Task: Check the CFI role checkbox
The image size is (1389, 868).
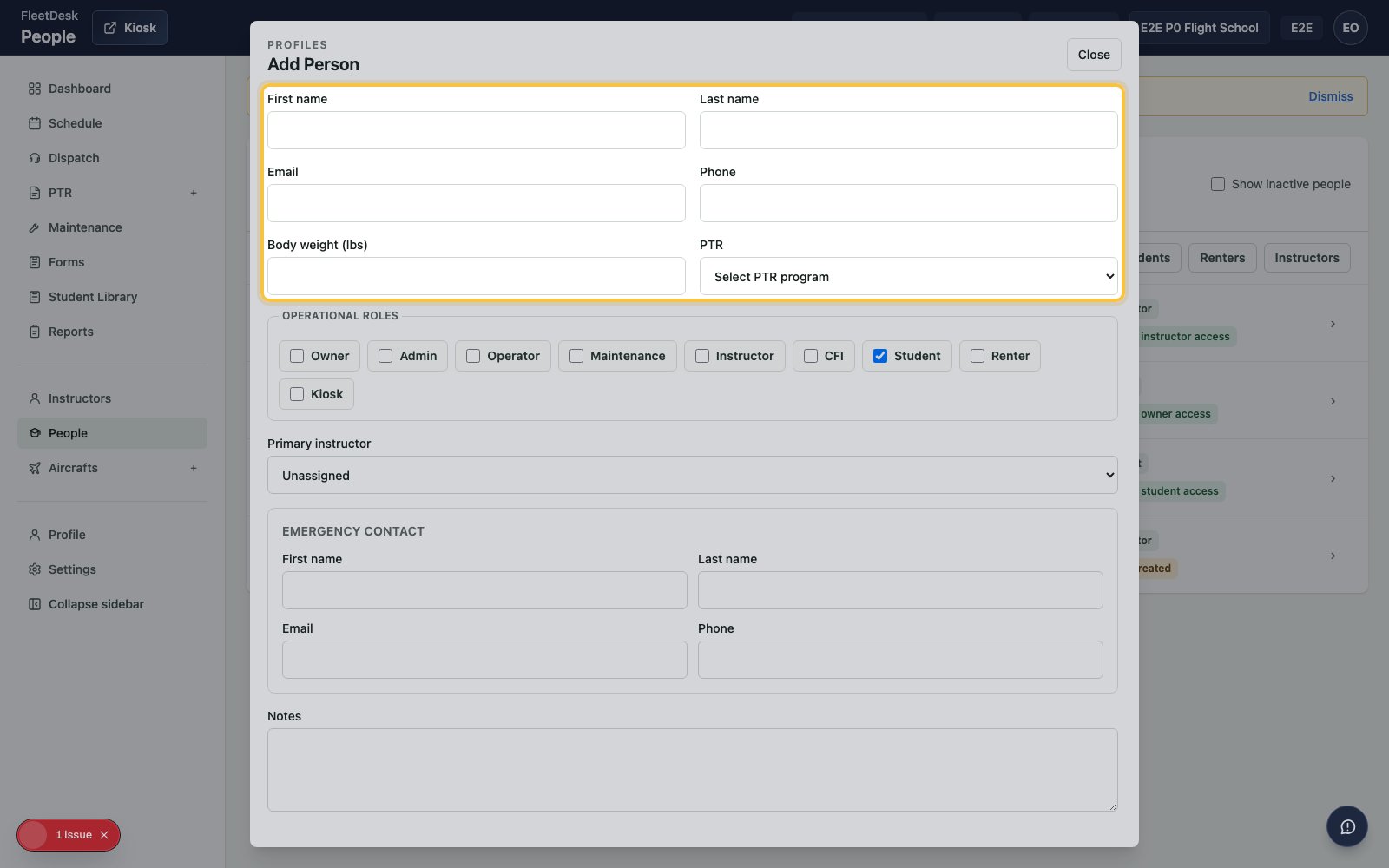Action: (811, 356)
